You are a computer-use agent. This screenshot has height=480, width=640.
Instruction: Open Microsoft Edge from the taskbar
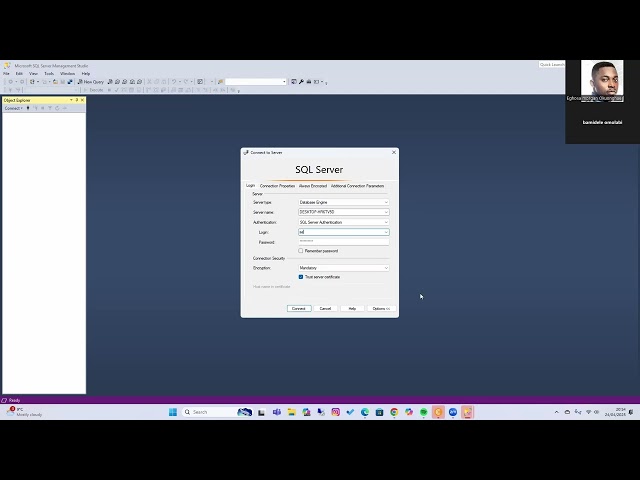(365, 412)
